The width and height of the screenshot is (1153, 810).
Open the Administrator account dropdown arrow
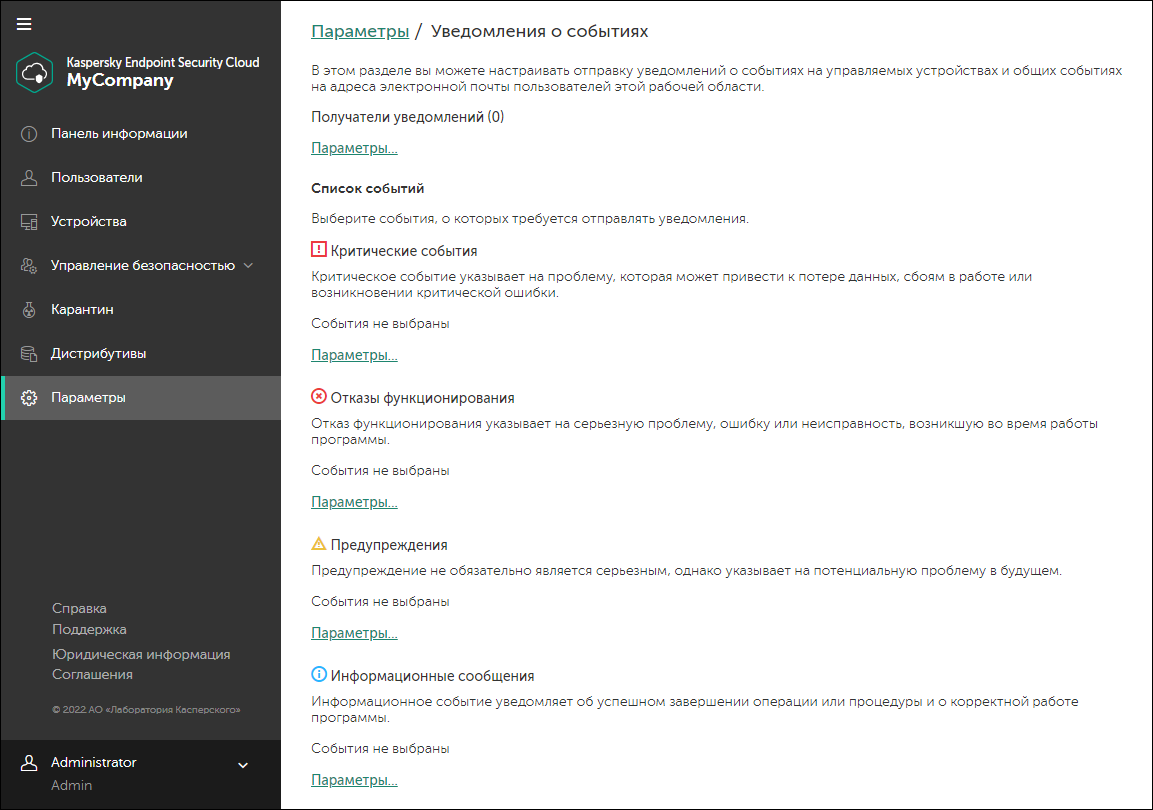pos(242,766)
